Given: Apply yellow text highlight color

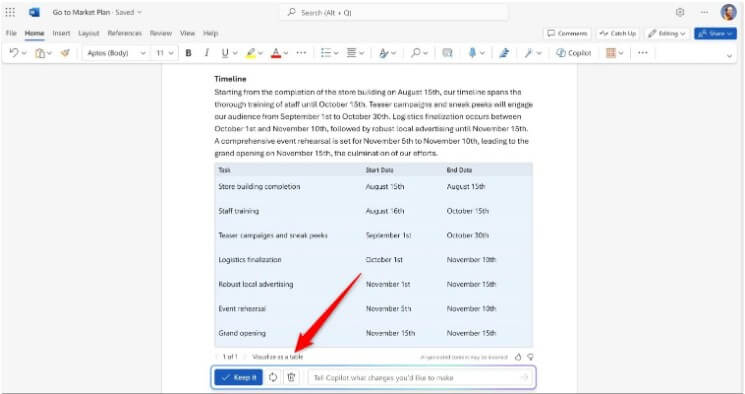Looking at the screenshot, I should 251,53.
